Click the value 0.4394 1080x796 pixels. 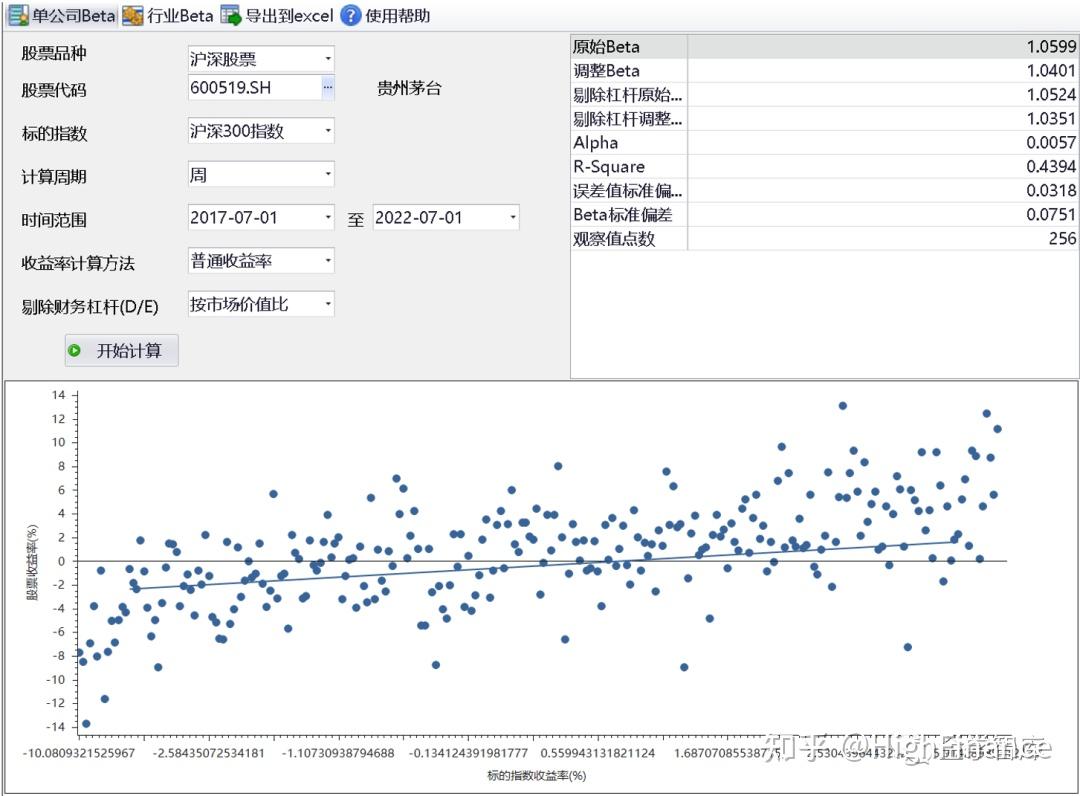(x=1051, y=167)
